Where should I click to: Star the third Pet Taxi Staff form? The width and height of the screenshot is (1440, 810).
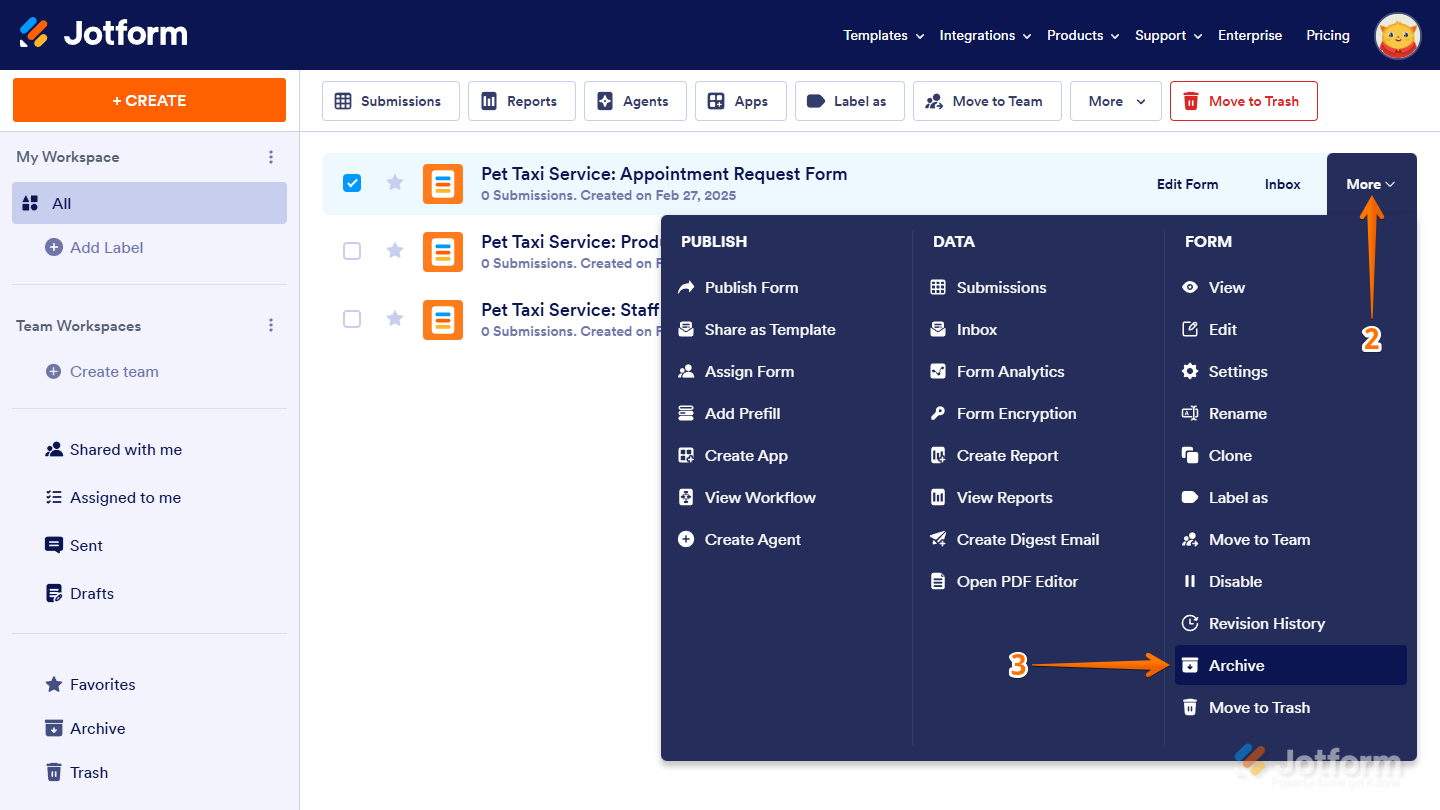(395, 319)
